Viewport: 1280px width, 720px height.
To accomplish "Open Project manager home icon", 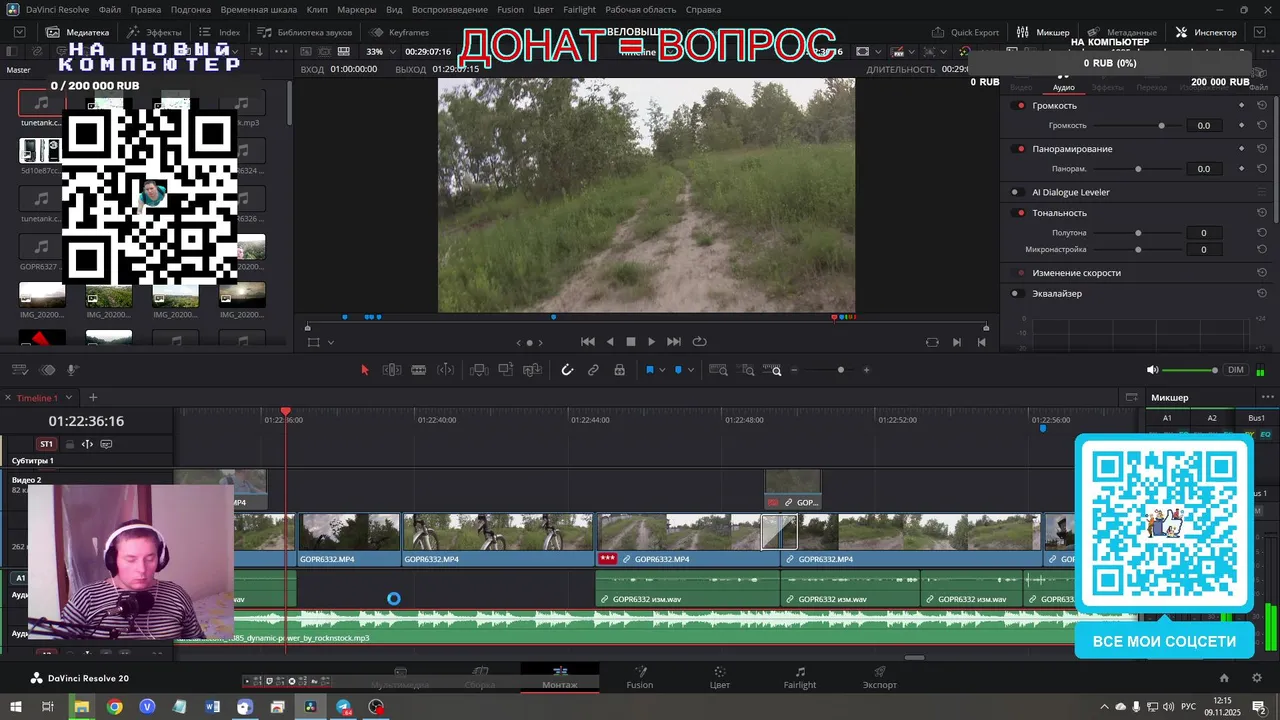I will pos(1224,678).
